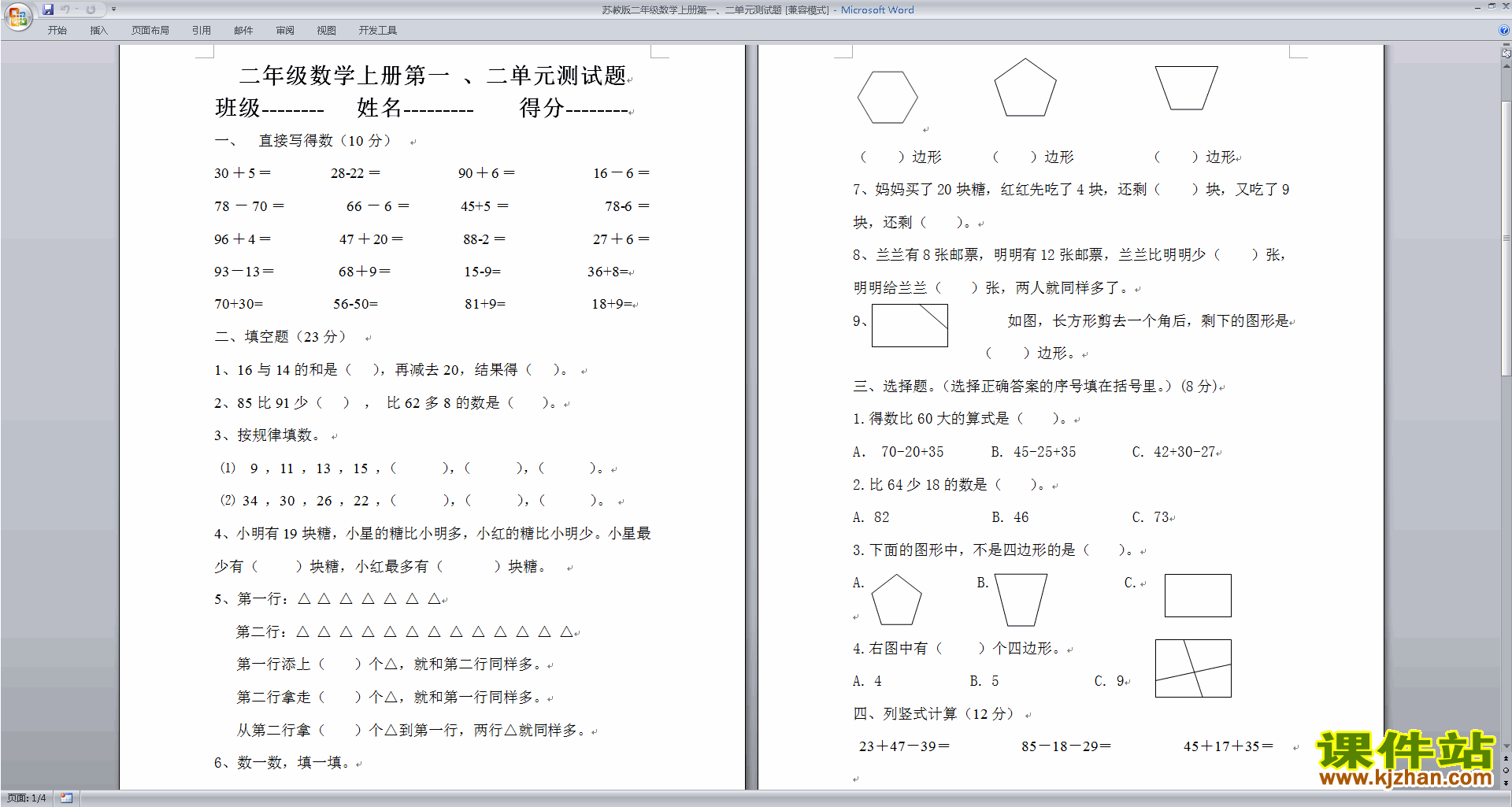Viewport: 1512px width, 807px height.
Task: Click the equation 47＋20＝
Action: [x=371, y=239]
